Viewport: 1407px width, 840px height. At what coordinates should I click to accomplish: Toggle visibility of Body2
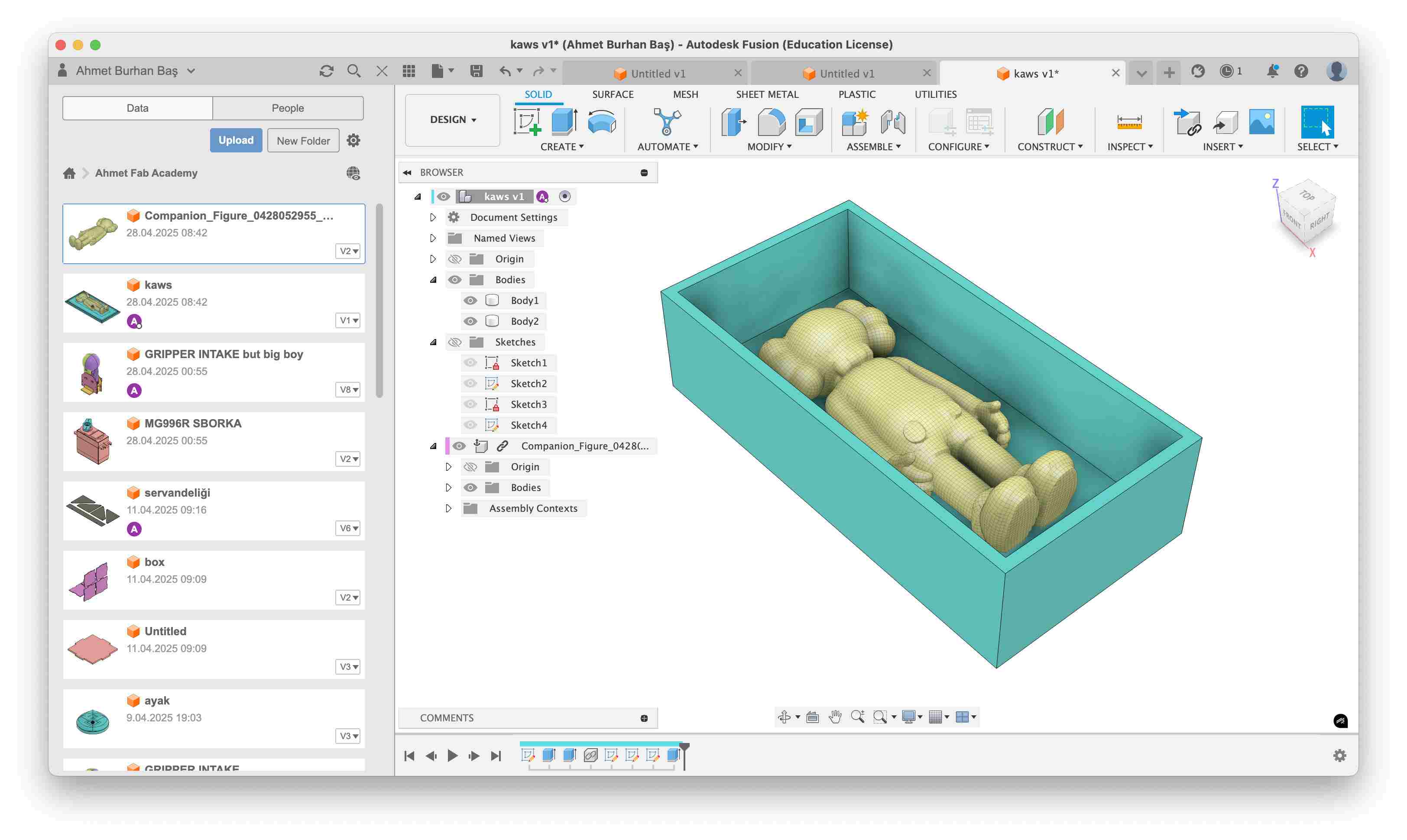[x=470, y=322]
